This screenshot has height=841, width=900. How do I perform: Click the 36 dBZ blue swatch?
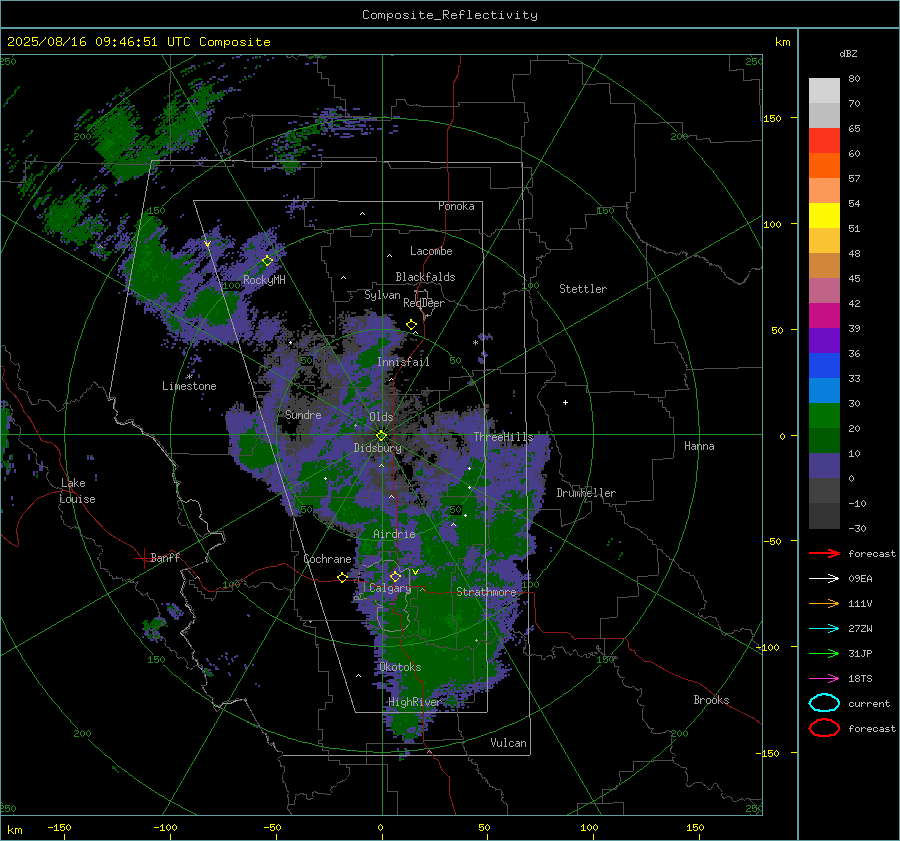pyautogui.click(x=824, y=366)
